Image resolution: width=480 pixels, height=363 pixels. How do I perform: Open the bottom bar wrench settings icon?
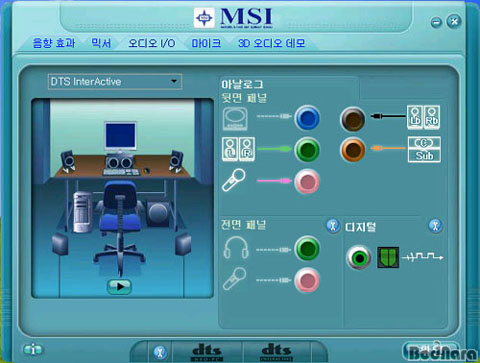(160, 352)
